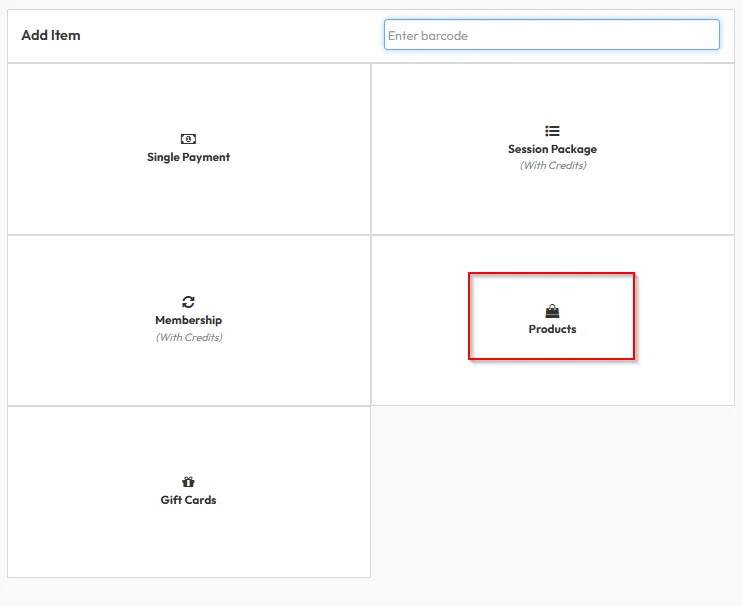
Task: Click the "Products" text label
Action: [552, 329]
